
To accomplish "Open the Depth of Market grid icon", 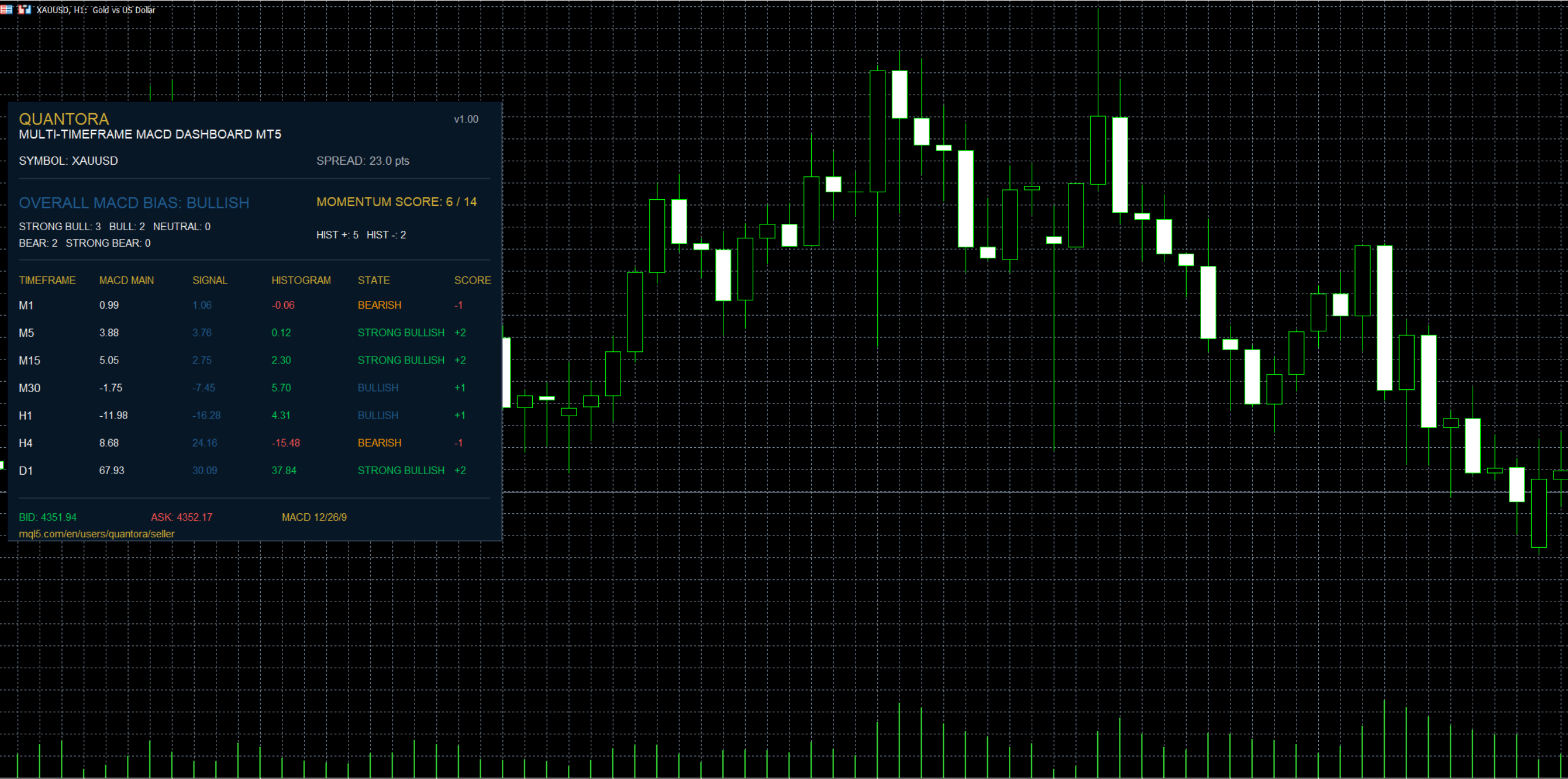I will pos(7,10).
